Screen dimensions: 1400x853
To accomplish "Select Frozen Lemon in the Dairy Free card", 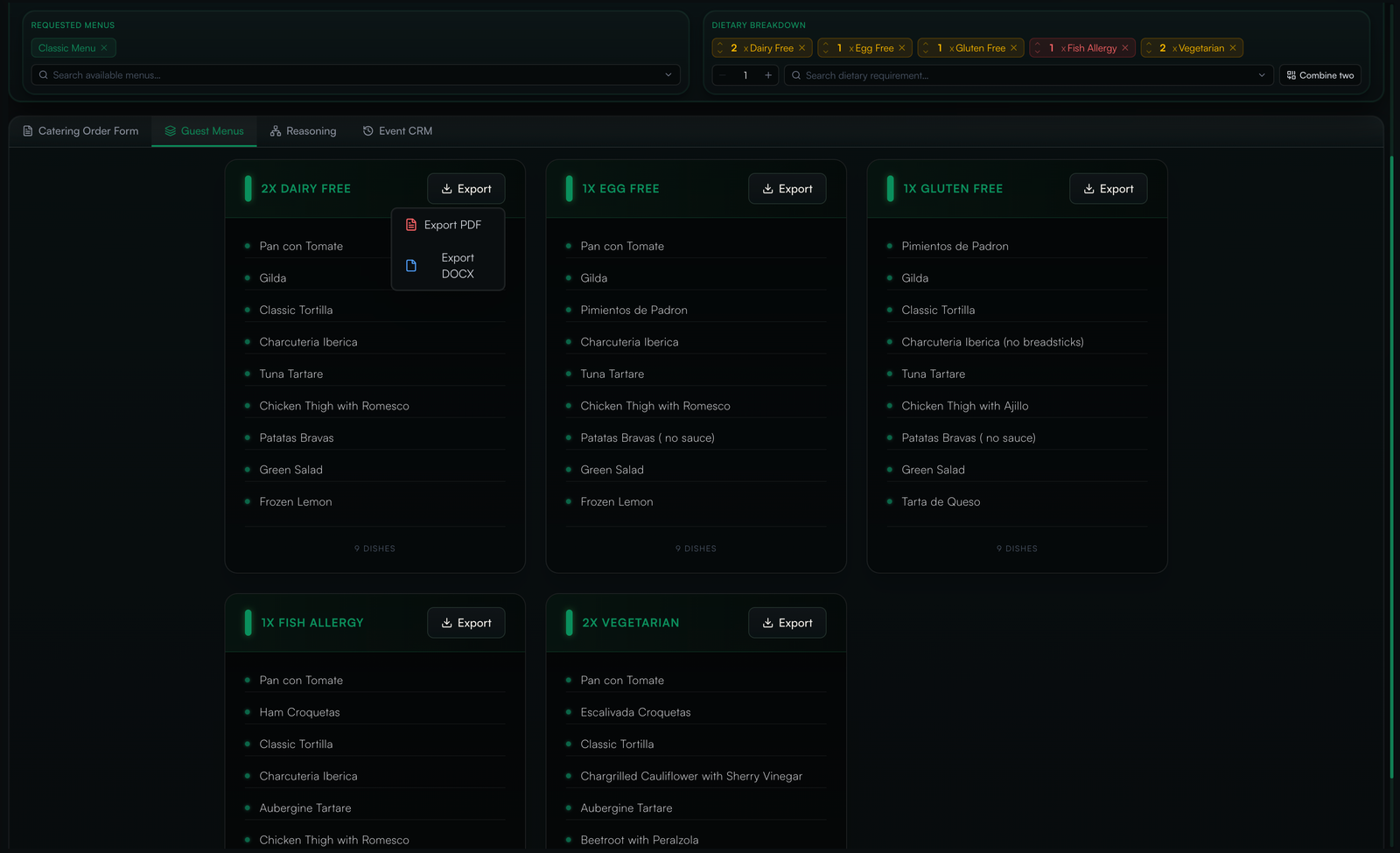I will [x=296, y=502].
